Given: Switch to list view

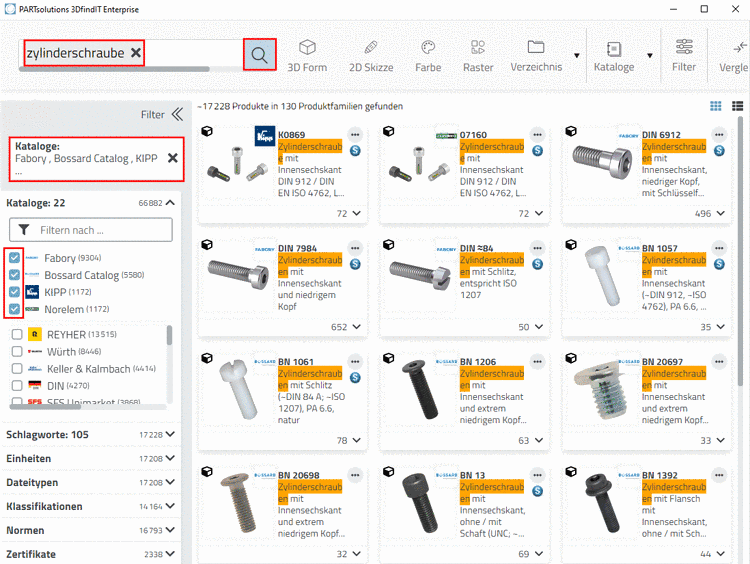Looking at the screenshot, I should (x=738, y=106).
